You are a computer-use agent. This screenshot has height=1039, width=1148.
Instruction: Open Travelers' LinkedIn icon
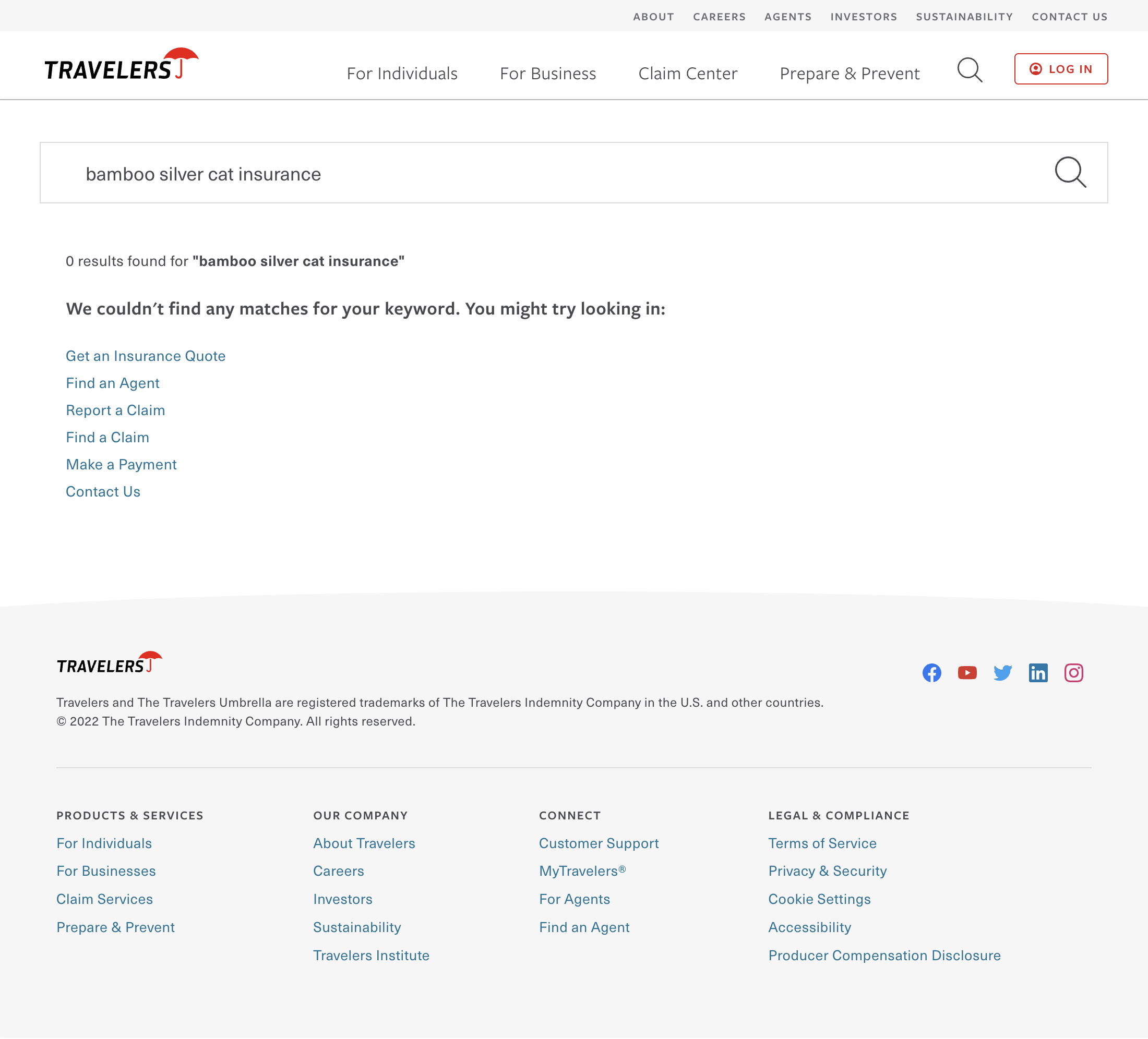point(1038,672)
